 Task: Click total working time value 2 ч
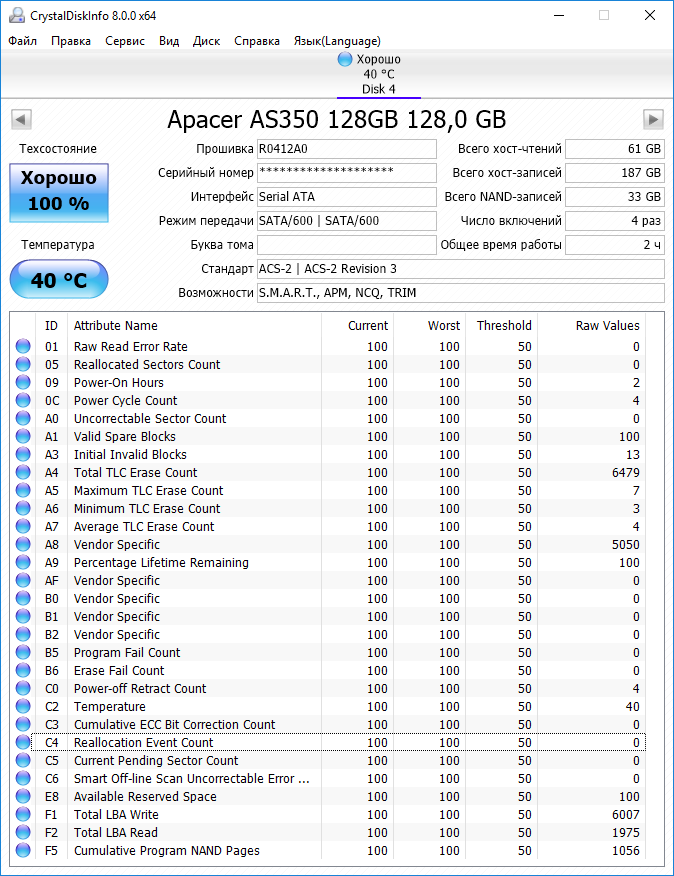pos(615,245)
